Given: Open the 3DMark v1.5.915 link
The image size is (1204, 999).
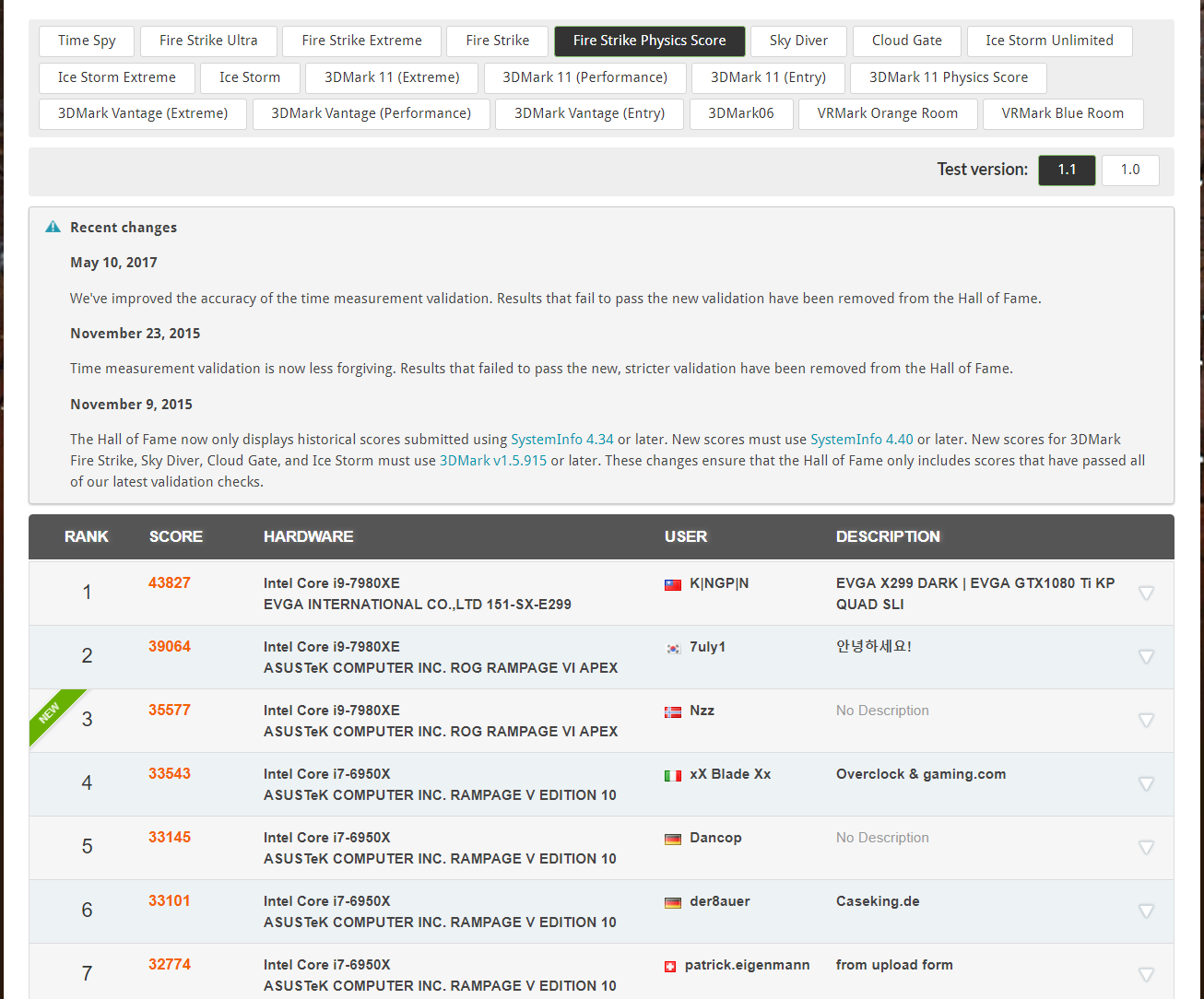Looking at the screenshot, I should click(x=493, y=461).
